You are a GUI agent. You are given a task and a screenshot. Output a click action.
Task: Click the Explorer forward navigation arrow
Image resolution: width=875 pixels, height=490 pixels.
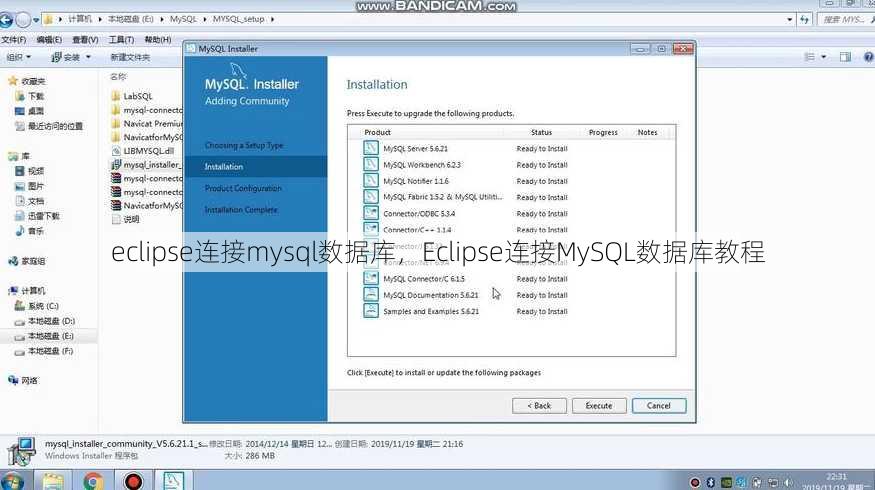click(22, 20)
